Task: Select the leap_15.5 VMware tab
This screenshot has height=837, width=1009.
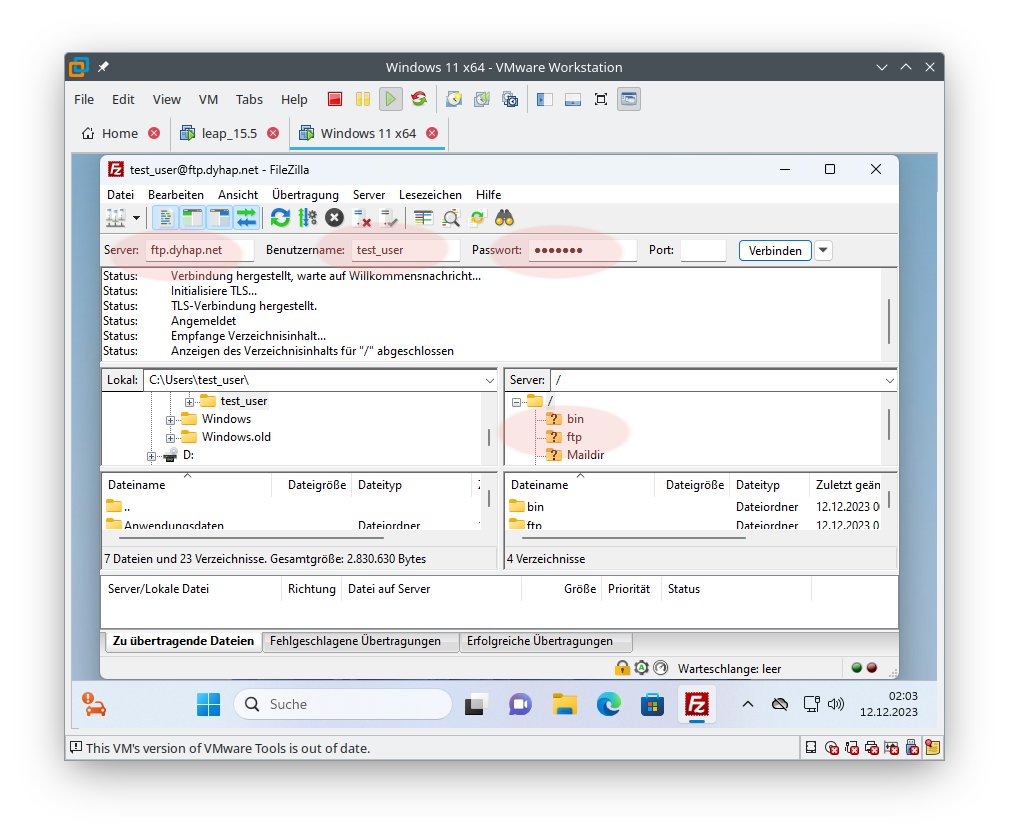Action: pyautogui.click(x=229, y=133)
